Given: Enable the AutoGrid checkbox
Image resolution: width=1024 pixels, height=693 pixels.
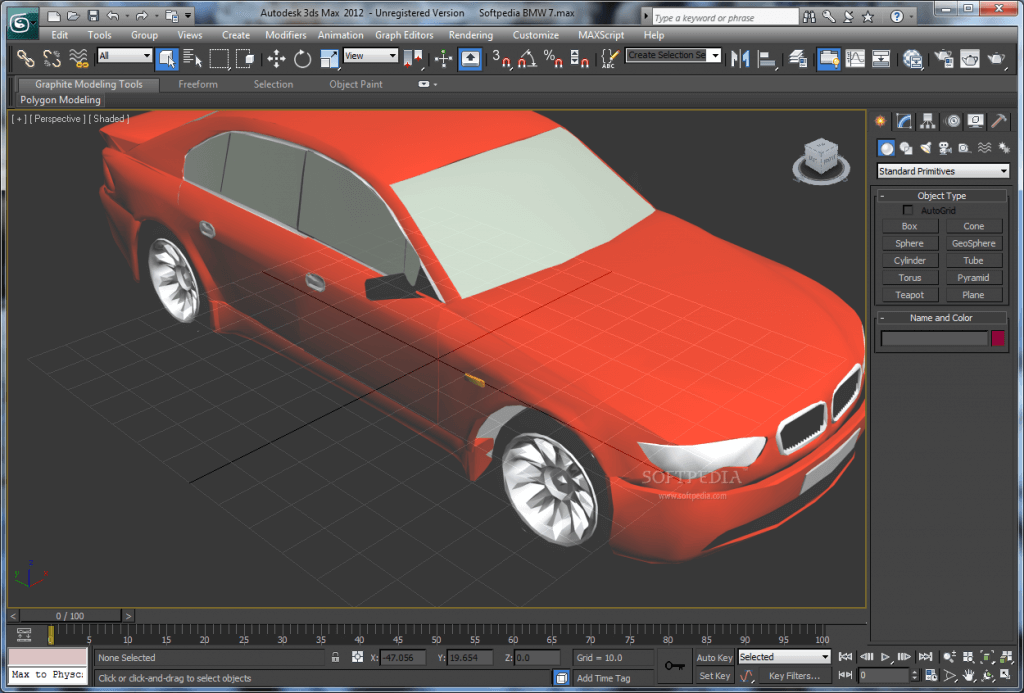Looking at the screenshot, I should pos(908,211).
